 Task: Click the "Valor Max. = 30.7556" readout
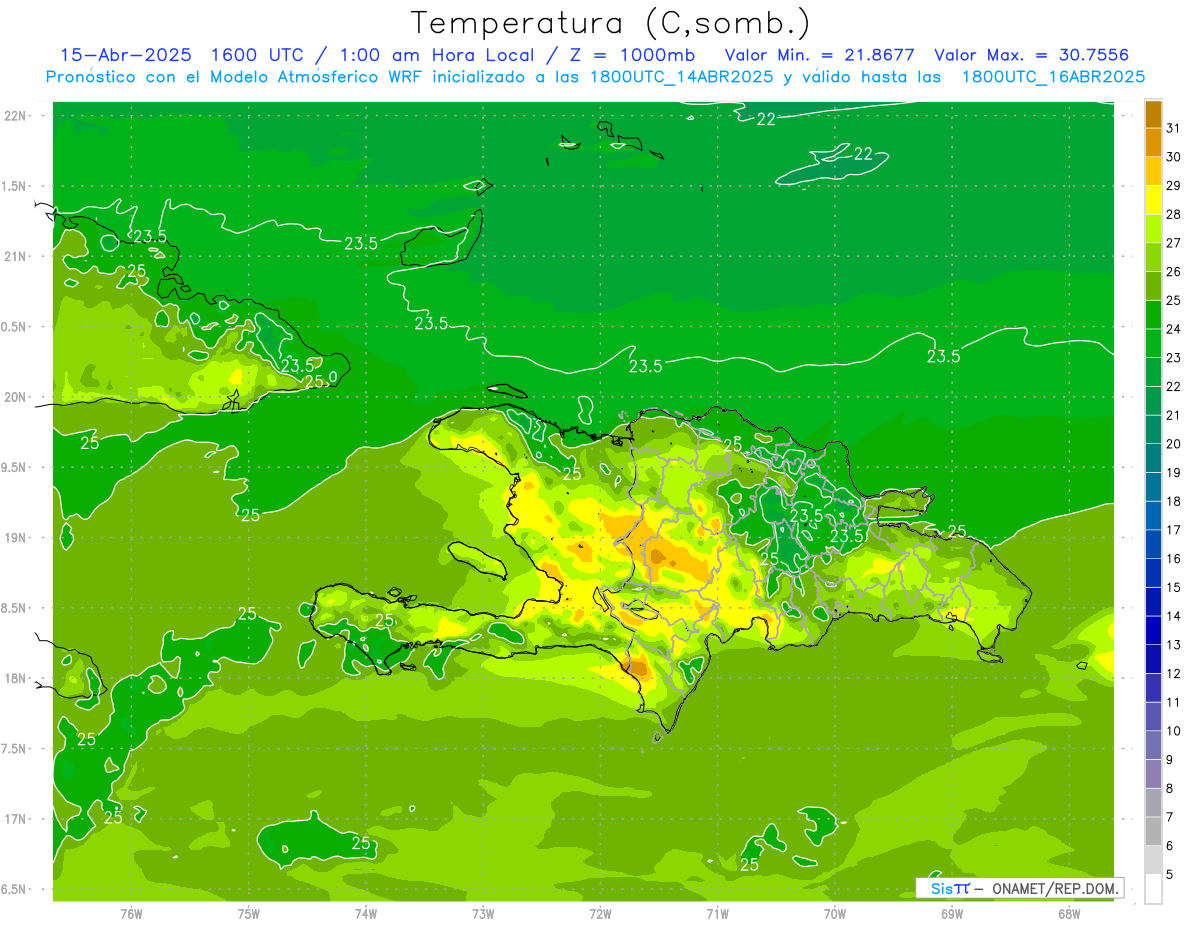point(1033,55)
